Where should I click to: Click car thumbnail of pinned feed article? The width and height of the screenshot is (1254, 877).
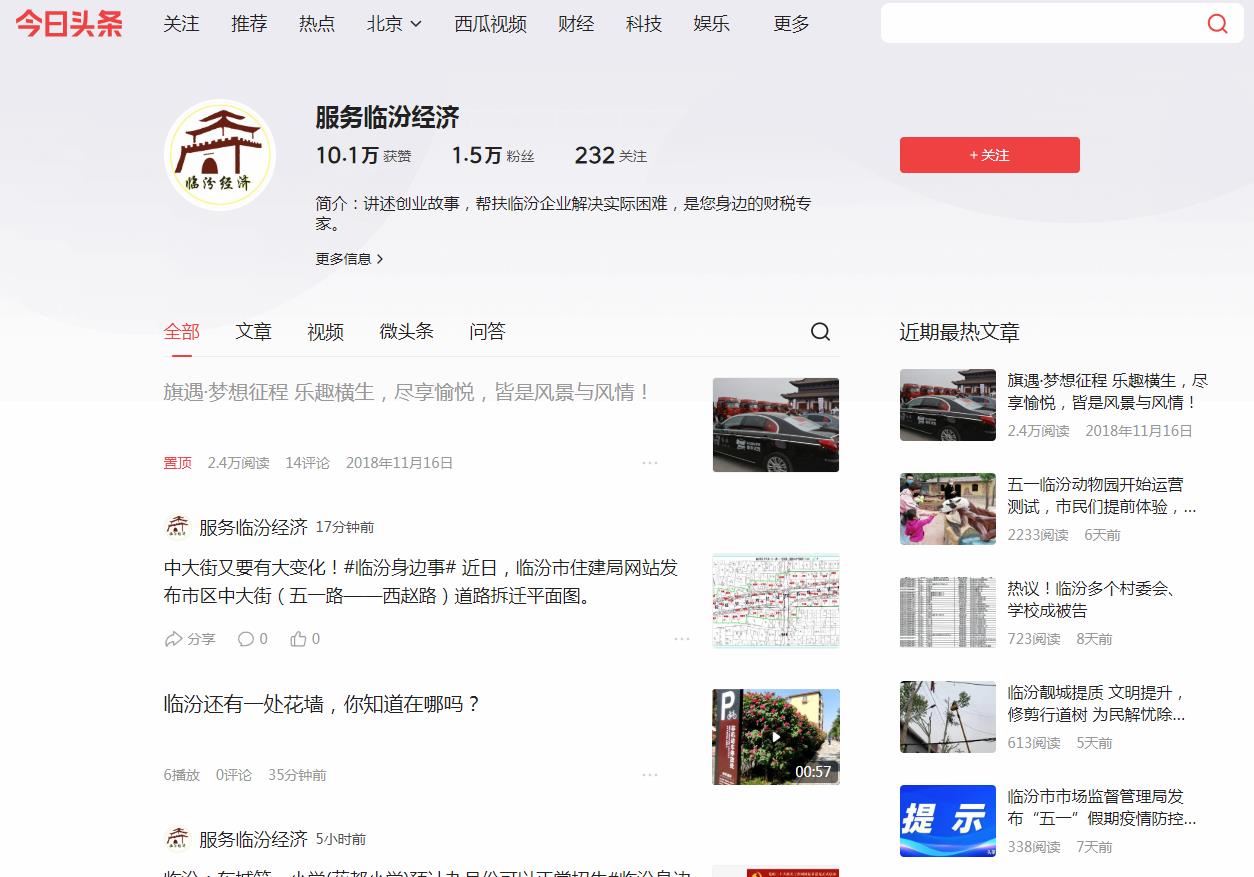point(776,425)
